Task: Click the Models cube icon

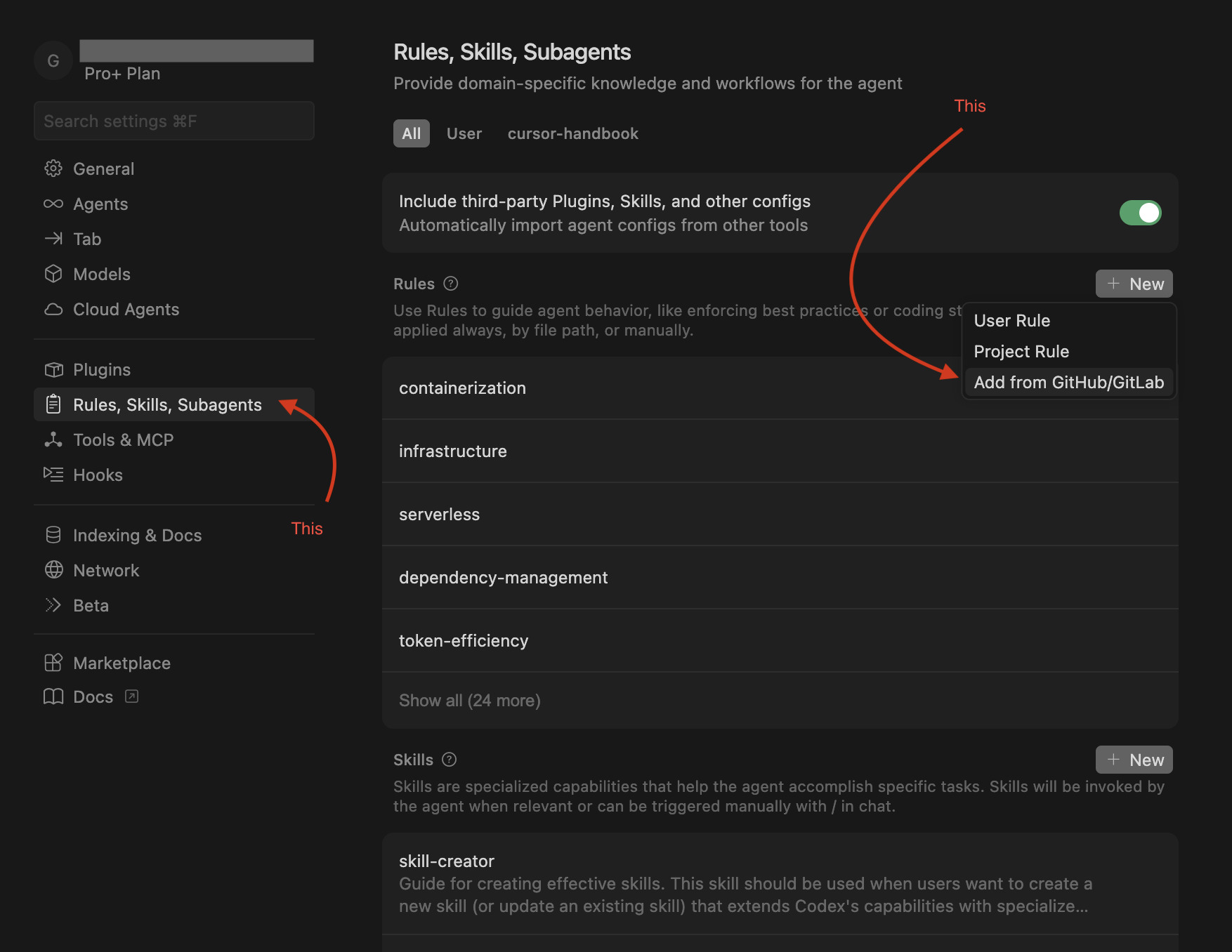Action: 53,274
